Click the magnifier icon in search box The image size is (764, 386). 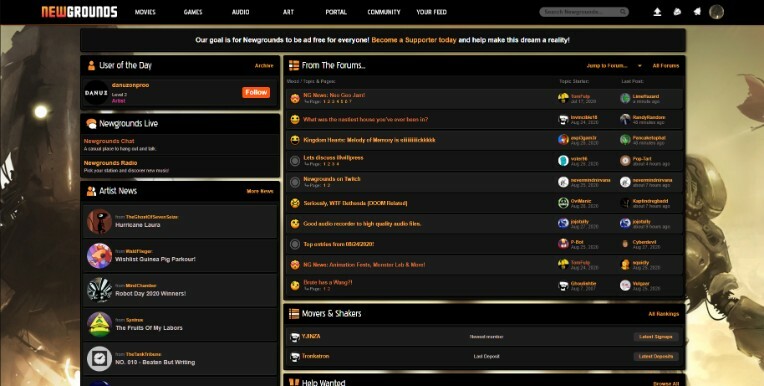tap(623, 12)
